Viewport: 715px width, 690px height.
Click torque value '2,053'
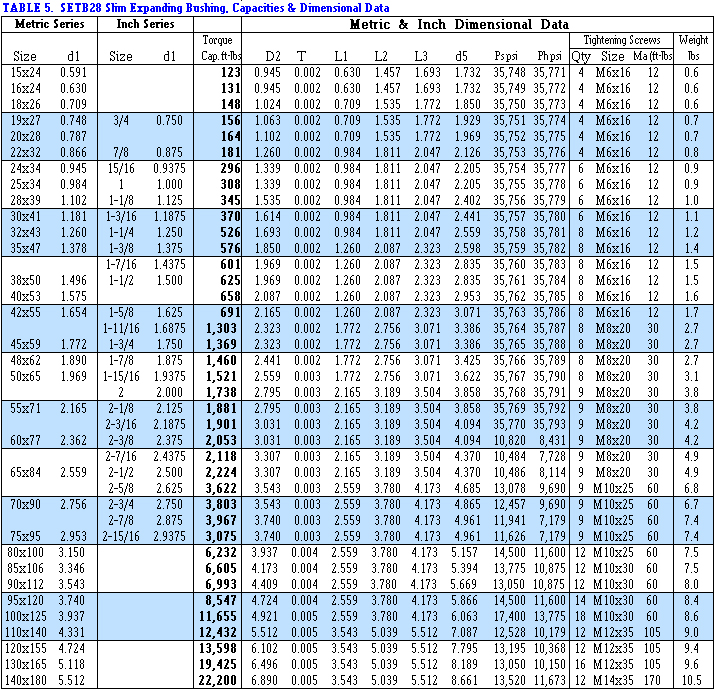pos(221,441)
